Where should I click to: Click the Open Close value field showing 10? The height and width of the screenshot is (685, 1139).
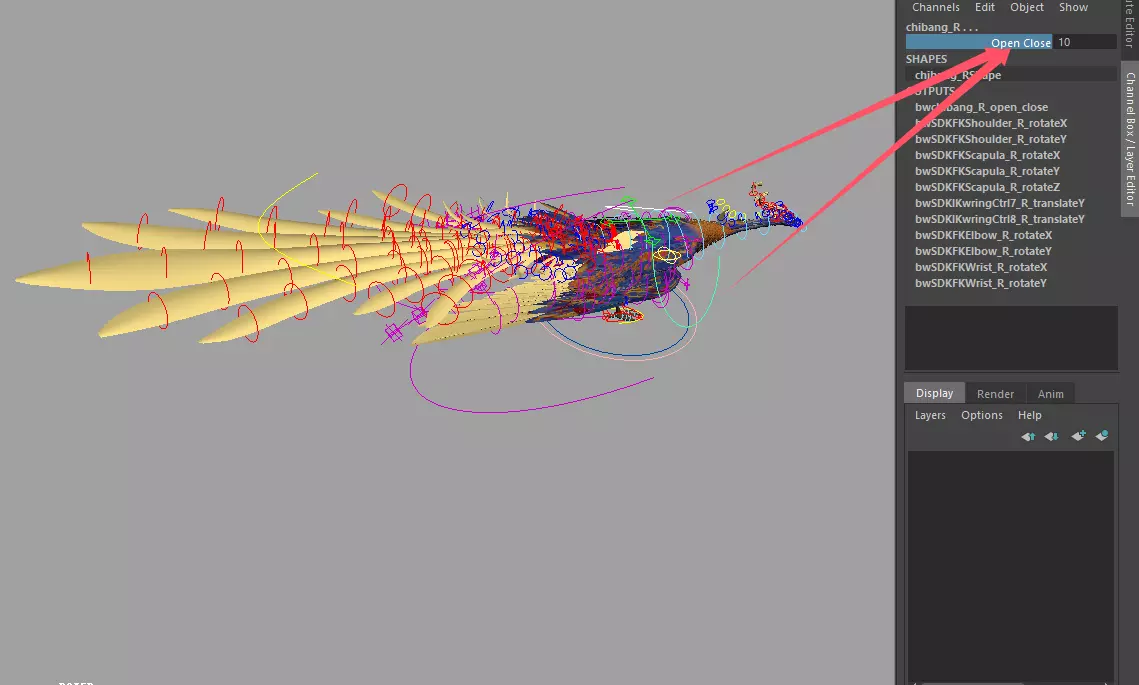pyautogui.click(x=1085, y=42)
